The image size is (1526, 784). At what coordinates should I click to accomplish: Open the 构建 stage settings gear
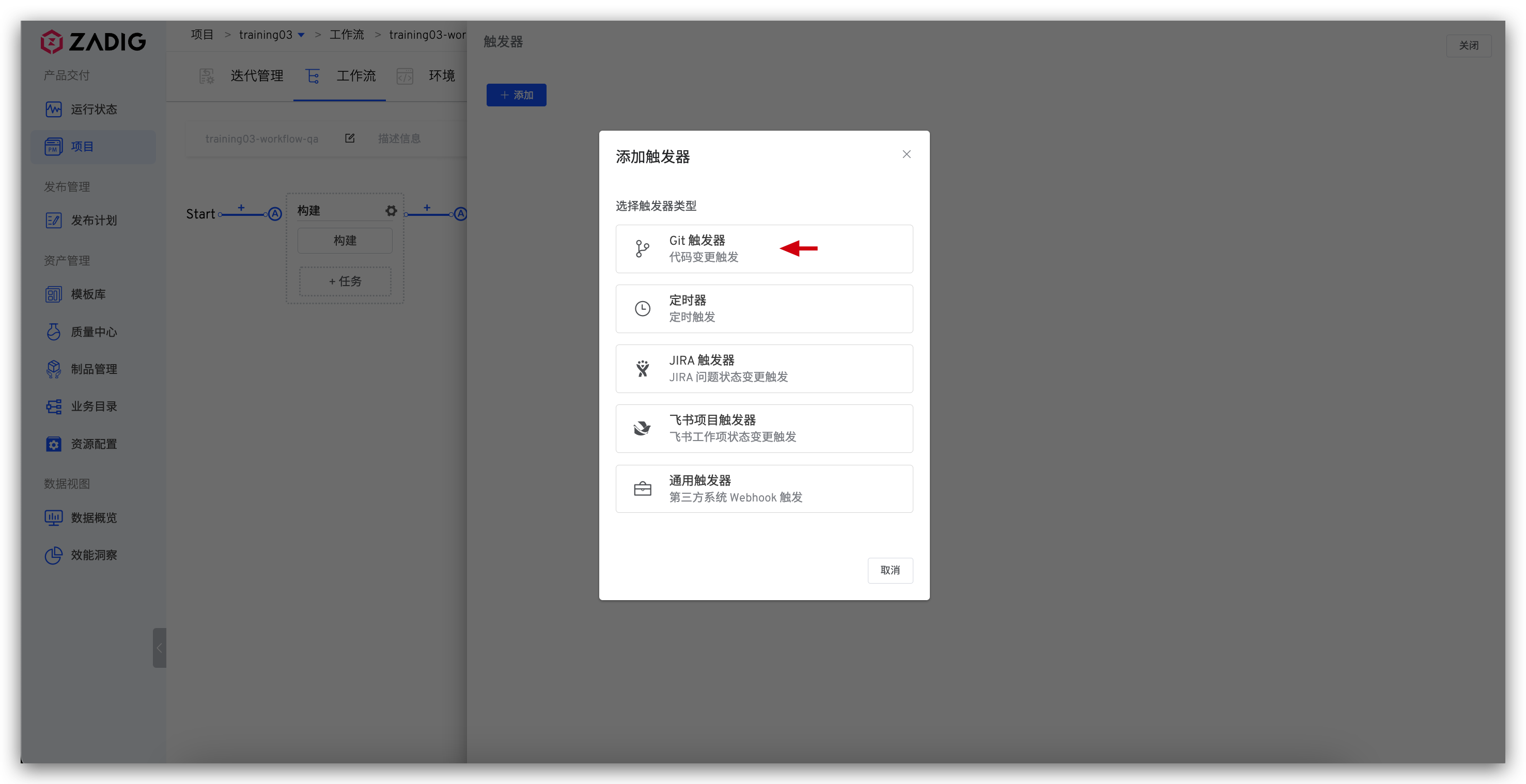[x=391, y=210]
